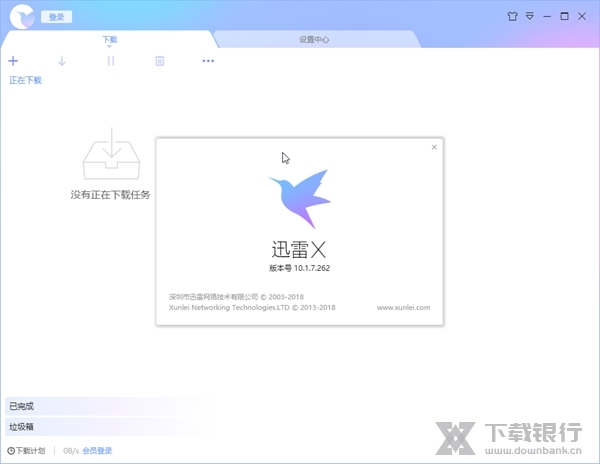Screen dimensions: 600x464
Task: Select the 正在下载 section
Action: click(25, 80)
